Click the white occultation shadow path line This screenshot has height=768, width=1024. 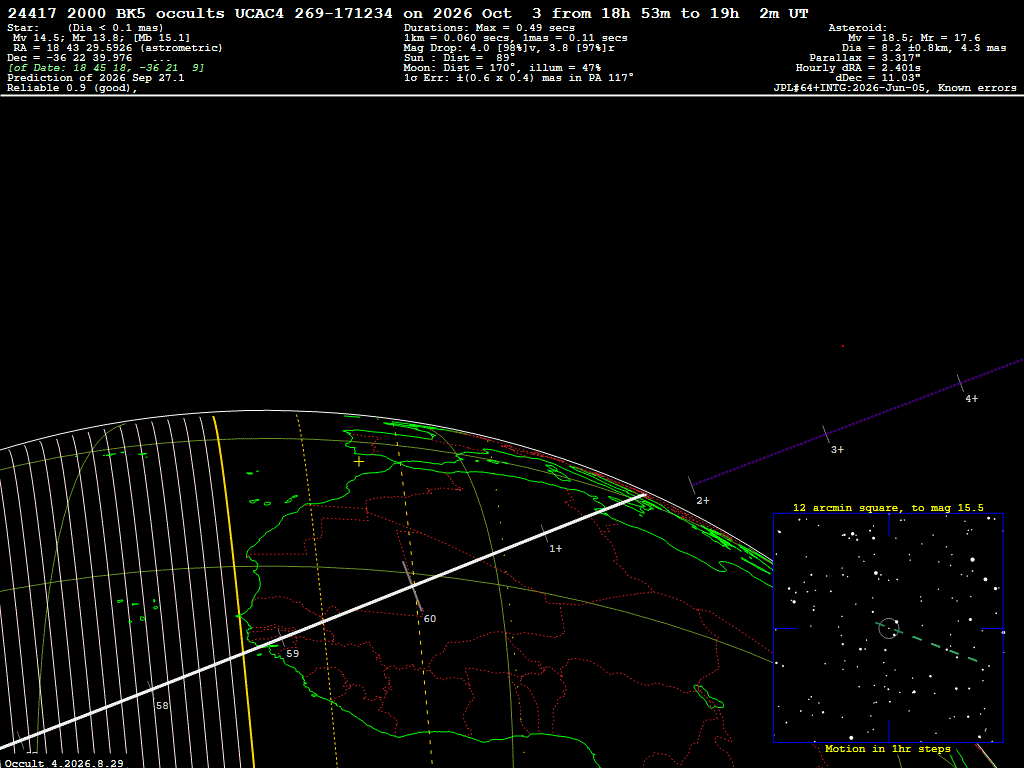(327, 620)
